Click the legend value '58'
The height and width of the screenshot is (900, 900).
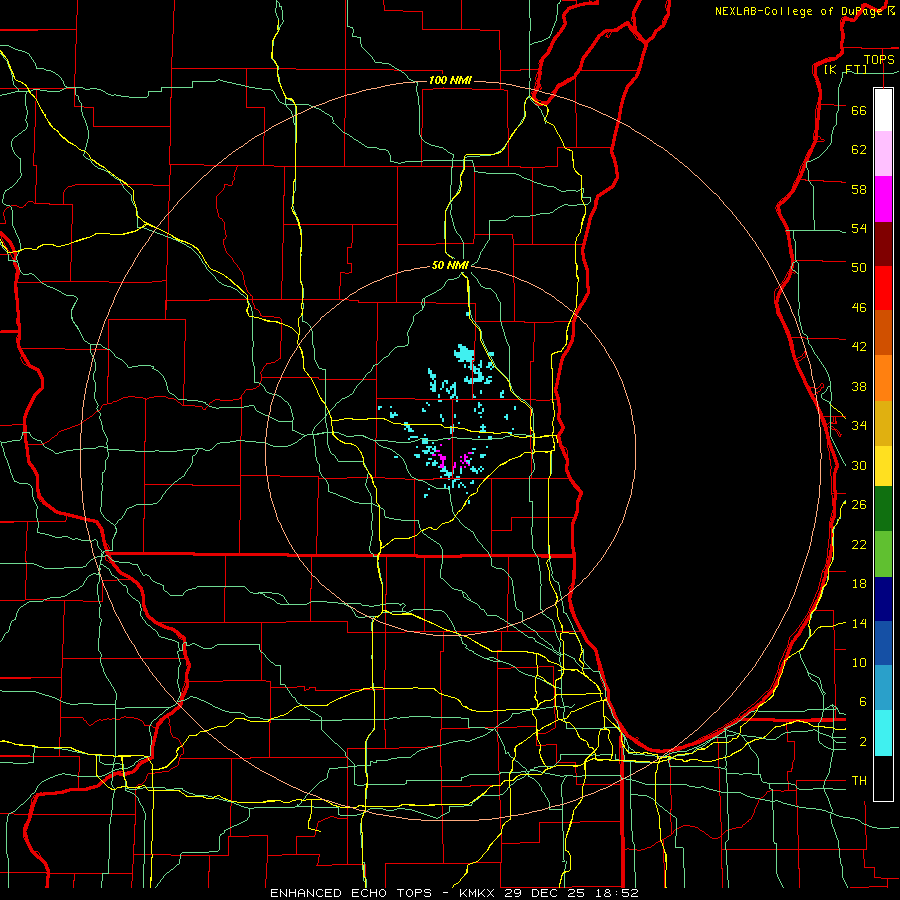coord(859,189)
